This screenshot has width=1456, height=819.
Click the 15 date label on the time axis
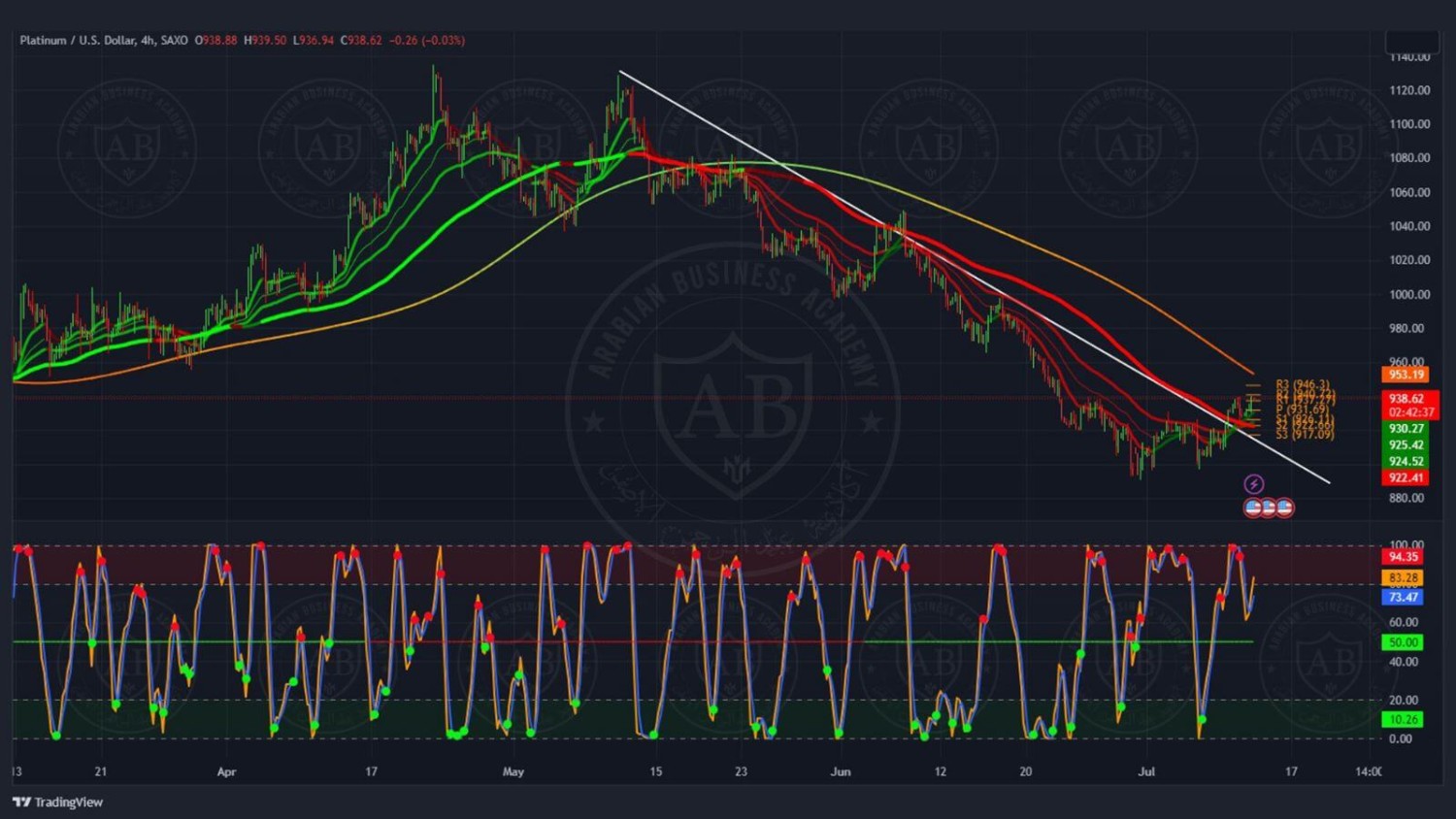click(656, 772)
